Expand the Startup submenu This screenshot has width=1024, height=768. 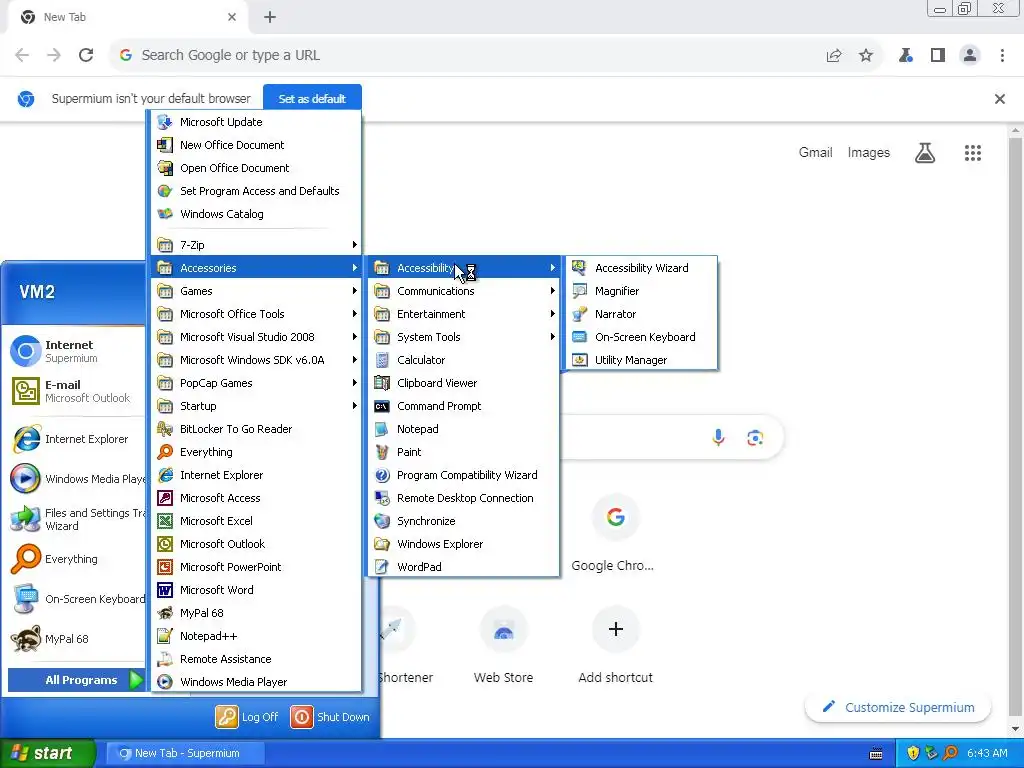point(256,406)
